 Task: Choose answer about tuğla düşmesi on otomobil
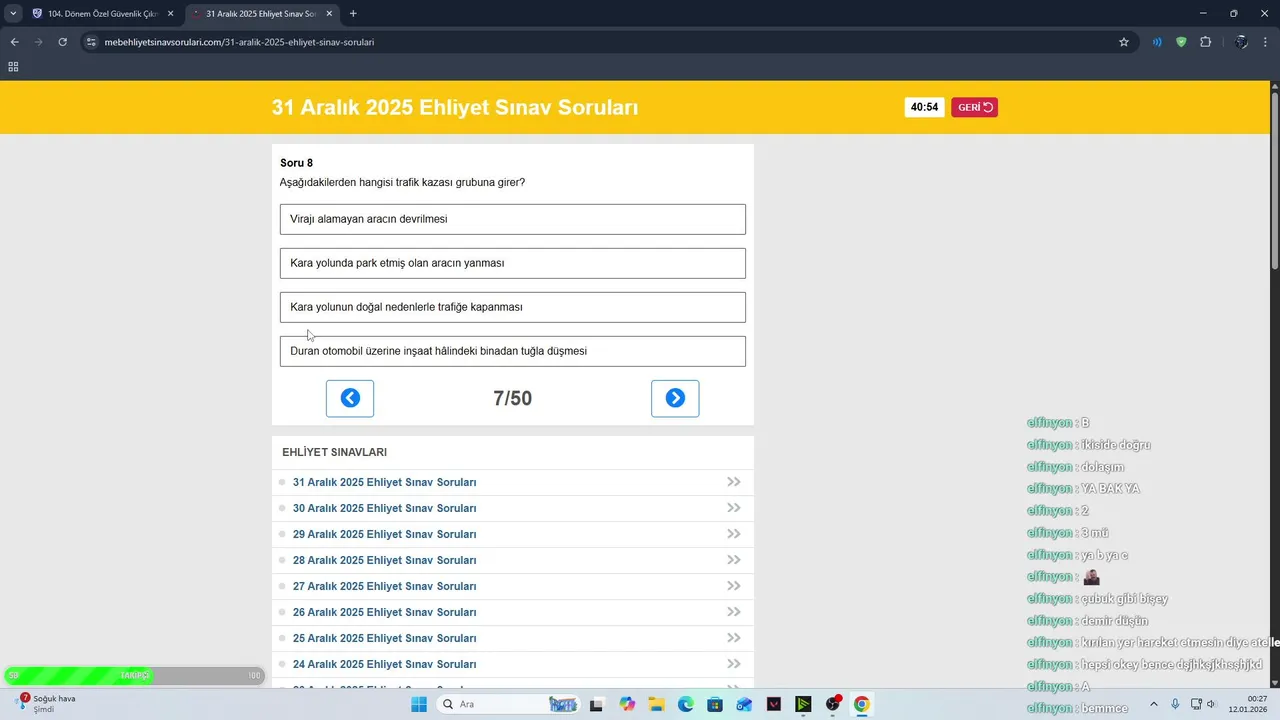point(512,351)
